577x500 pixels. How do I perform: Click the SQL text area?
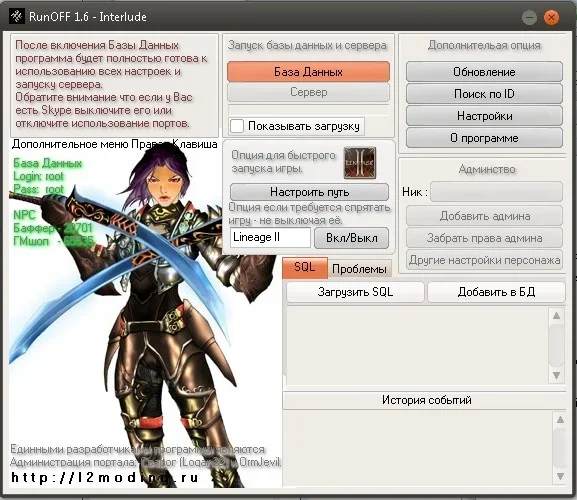(417, 345)
